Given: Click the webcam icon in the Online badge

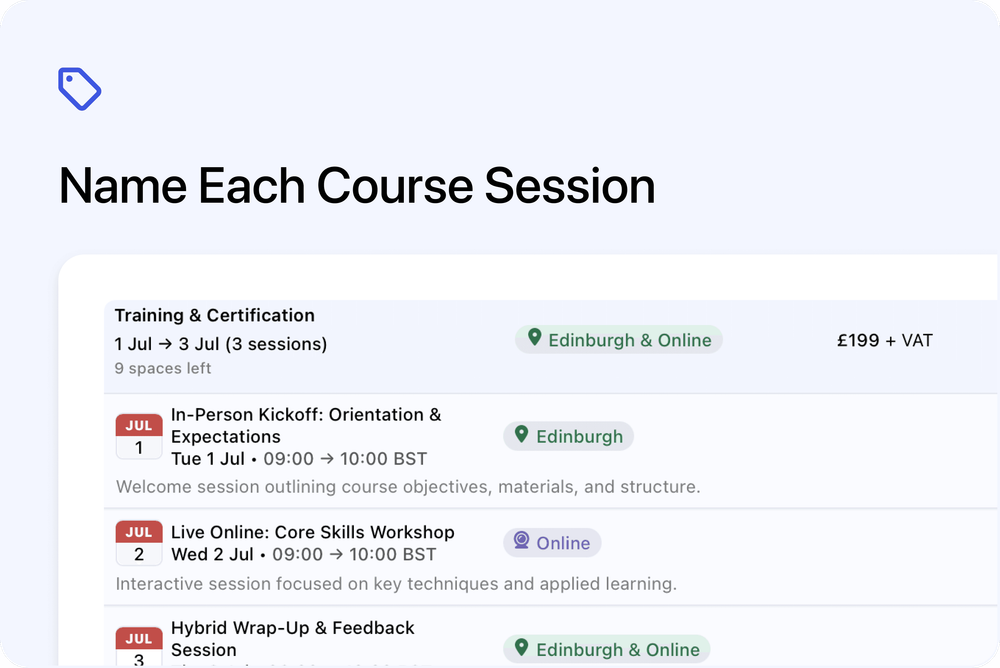Looking at the screenshot, I should 521,542.
